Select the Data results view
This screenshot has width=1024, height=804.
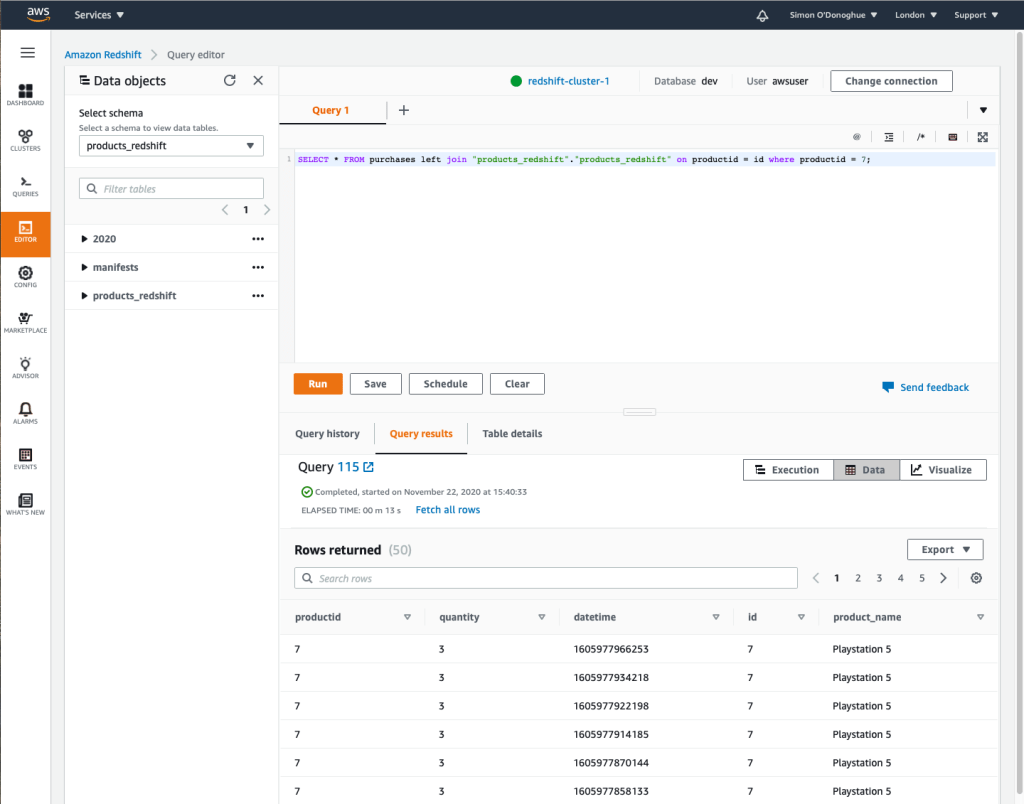865,470
